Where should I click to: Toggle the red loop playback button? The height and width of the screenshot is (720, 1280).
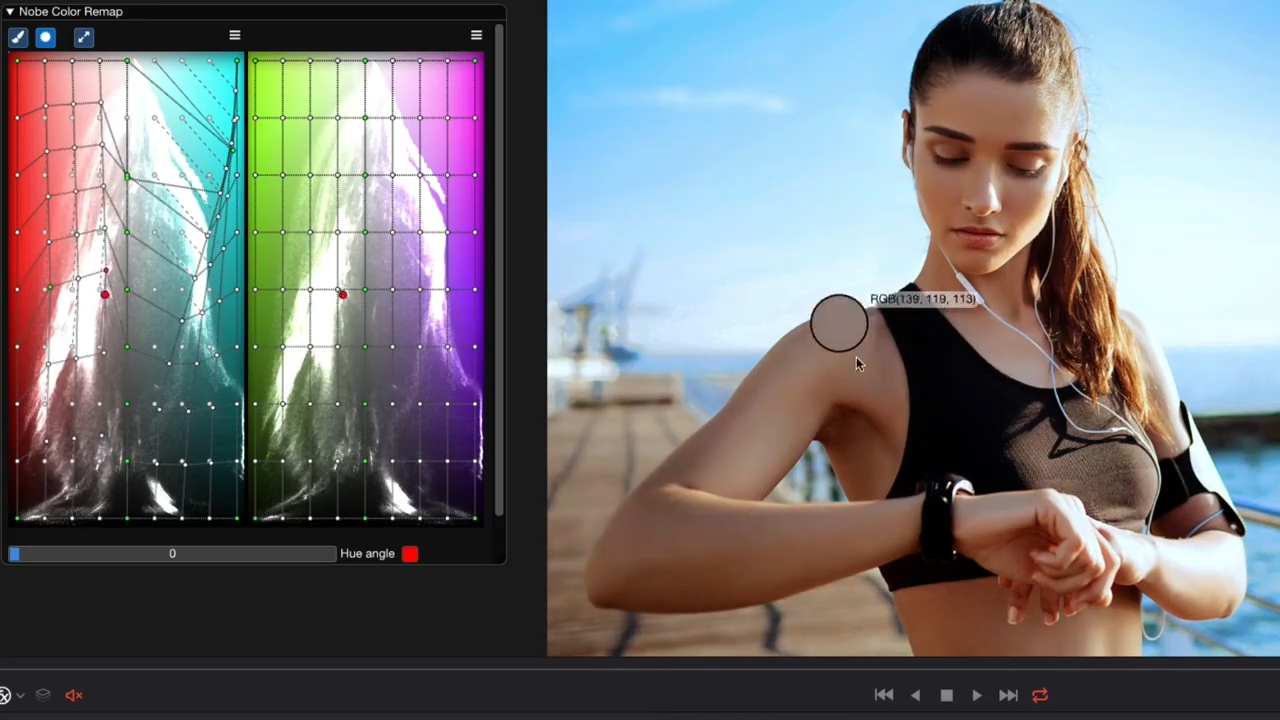click(1040, 695)
